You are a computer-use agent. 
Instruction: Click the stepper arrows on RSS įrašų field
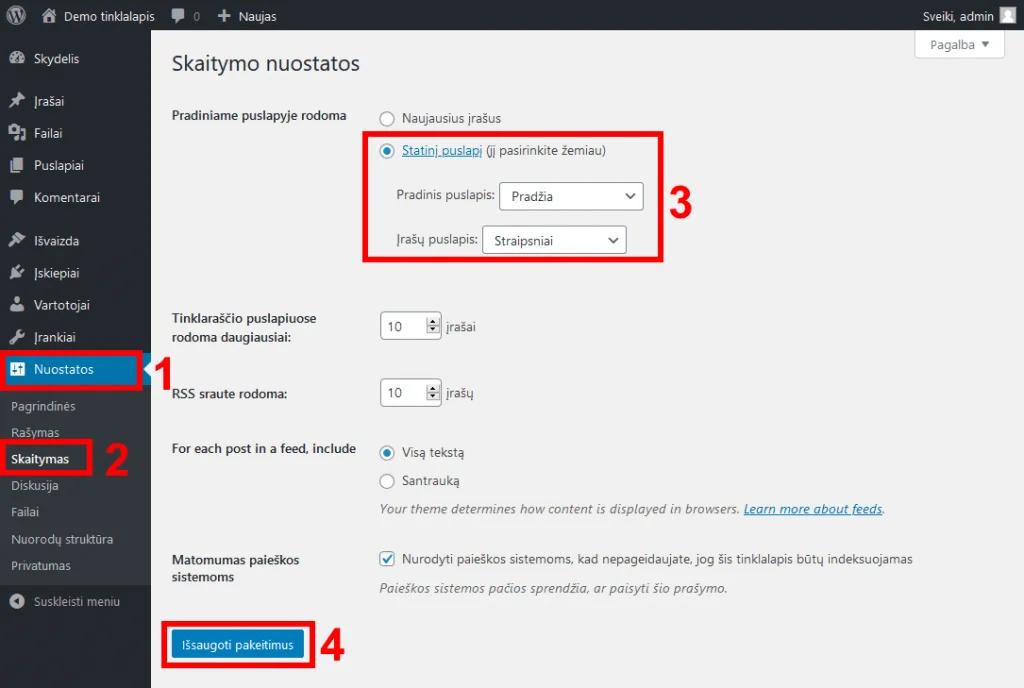tap(433, 392)
